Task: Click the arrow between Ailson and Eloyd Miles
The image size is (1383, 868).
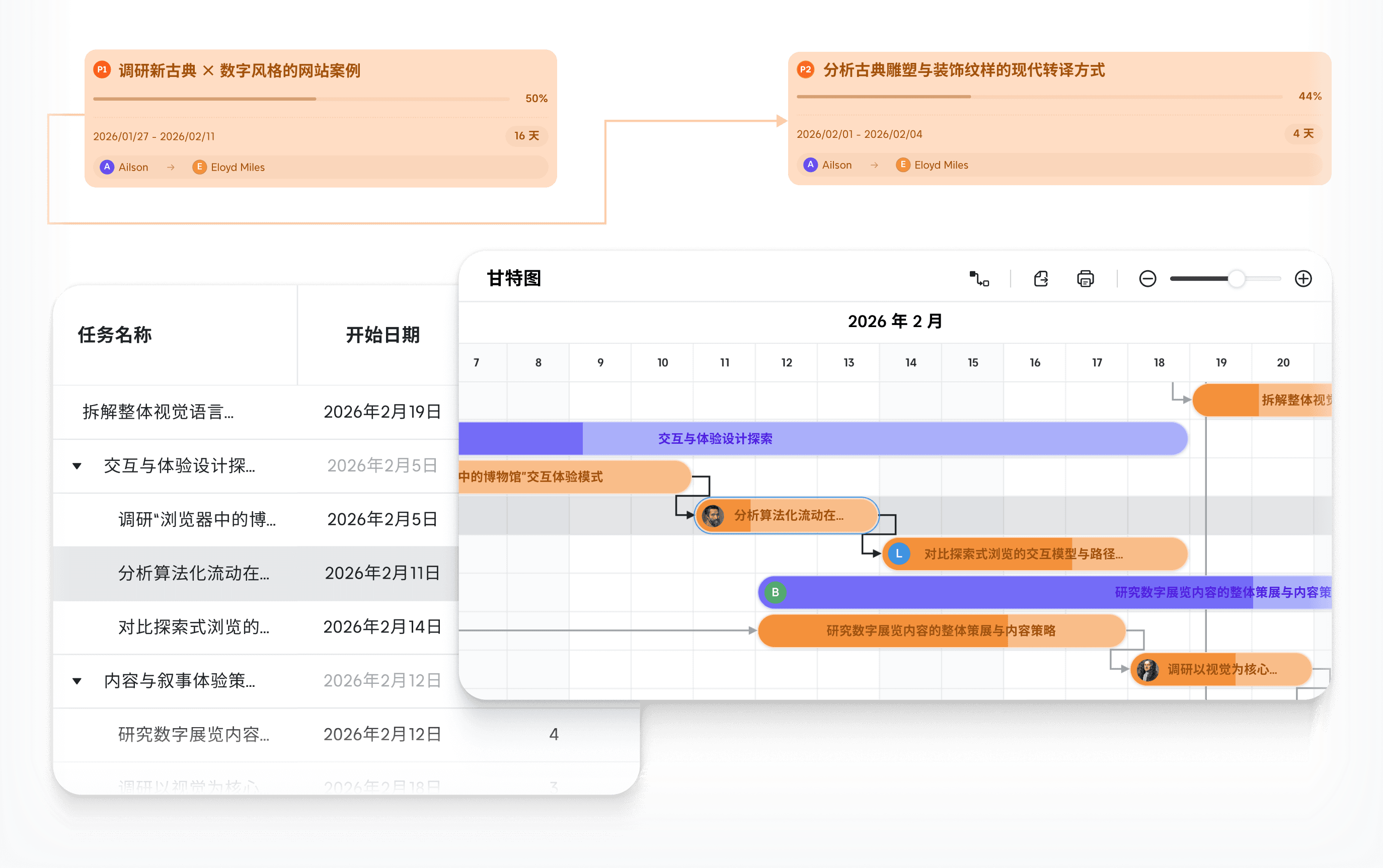Action: point(171,167)
